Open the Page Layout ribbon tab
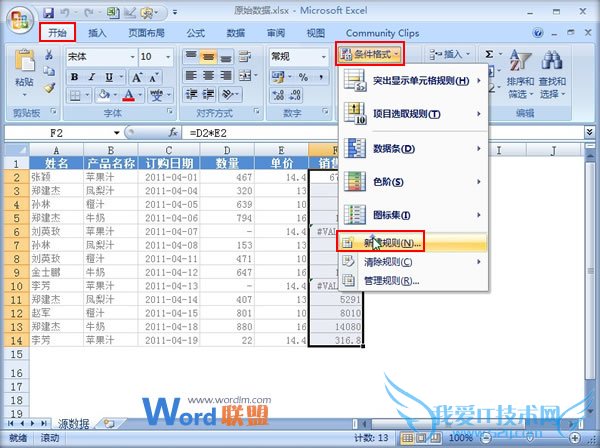The image size is (600, 448). (x=146, y=33)
